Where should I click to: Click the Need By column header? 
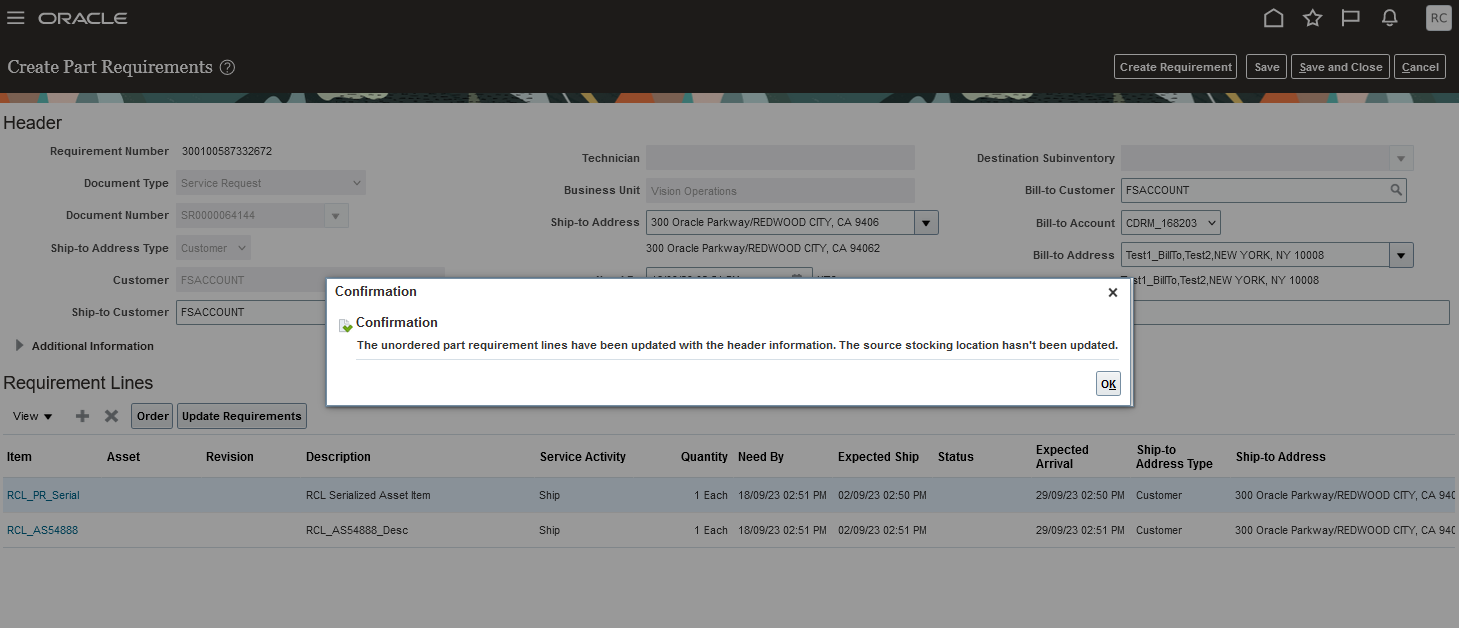760,457
